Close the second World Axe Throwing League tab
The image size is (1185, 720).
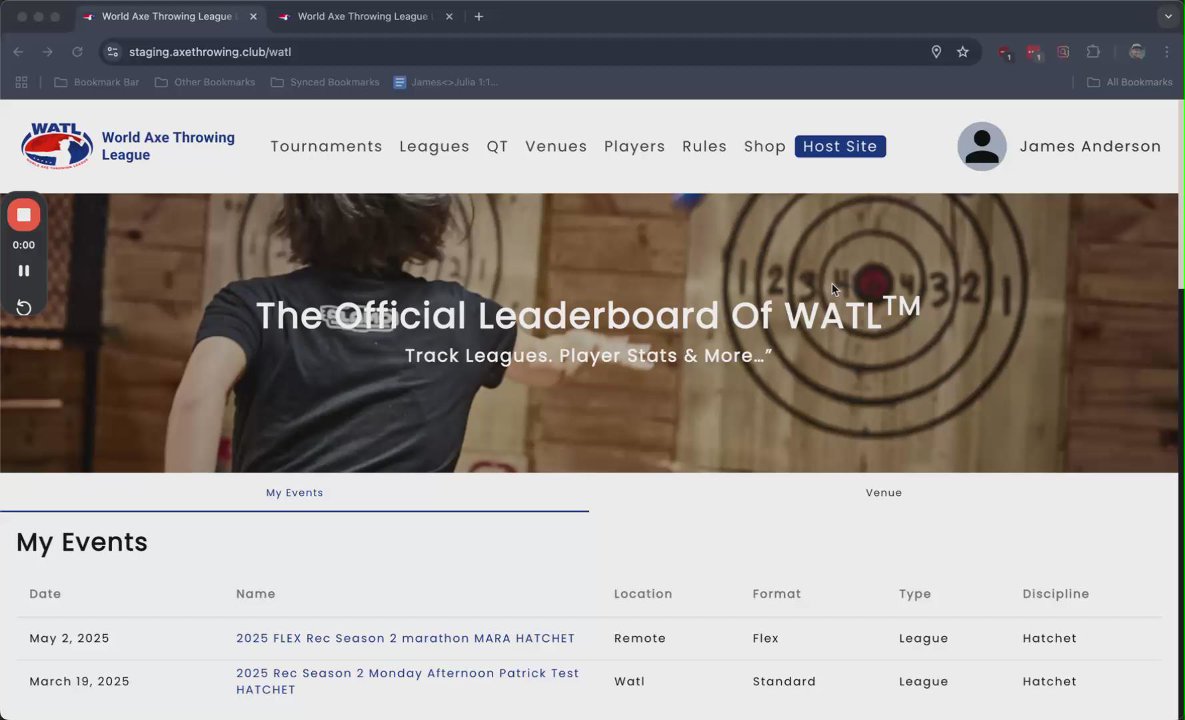[449, 17]
